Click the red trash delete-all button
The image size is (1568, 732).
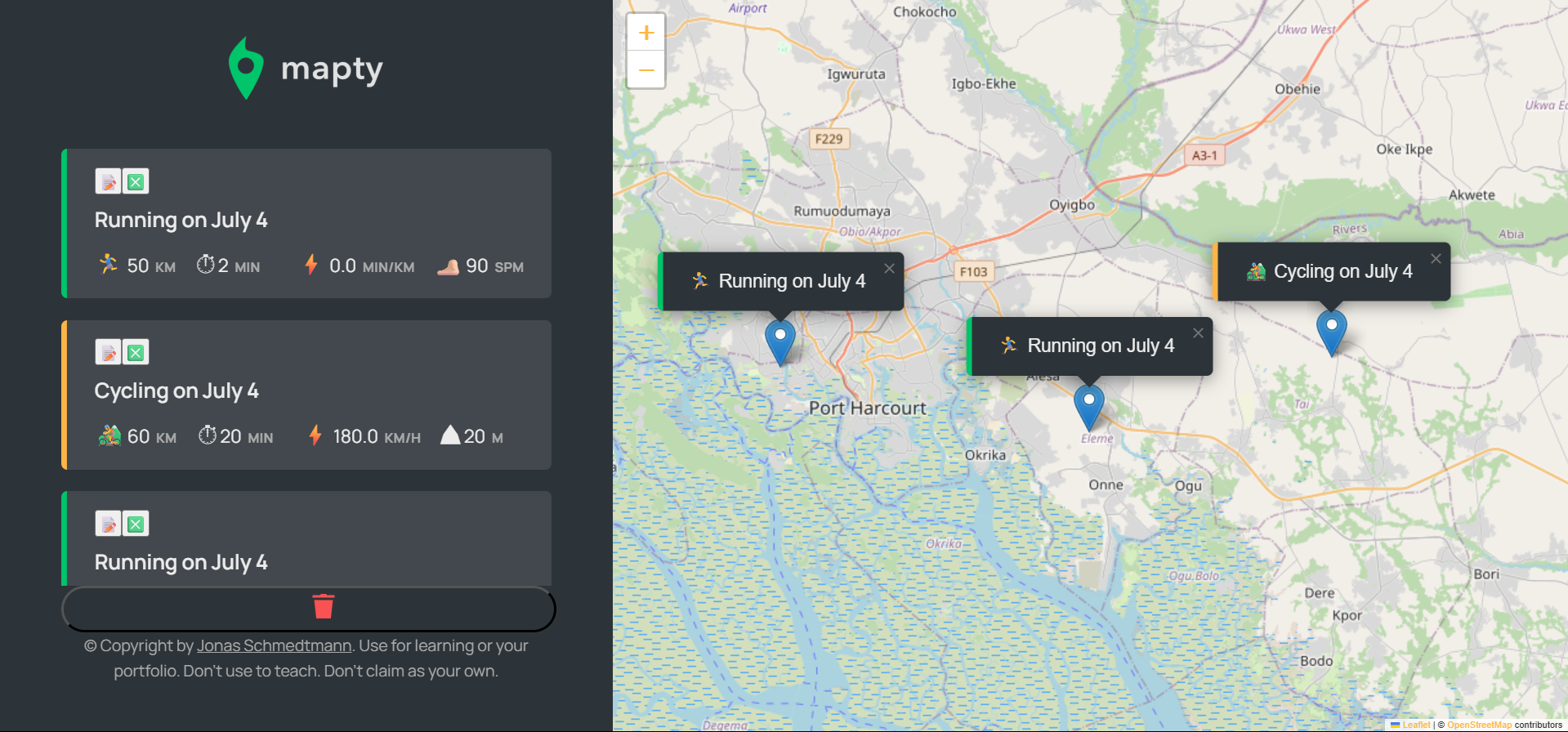click(x=309, y=609)
